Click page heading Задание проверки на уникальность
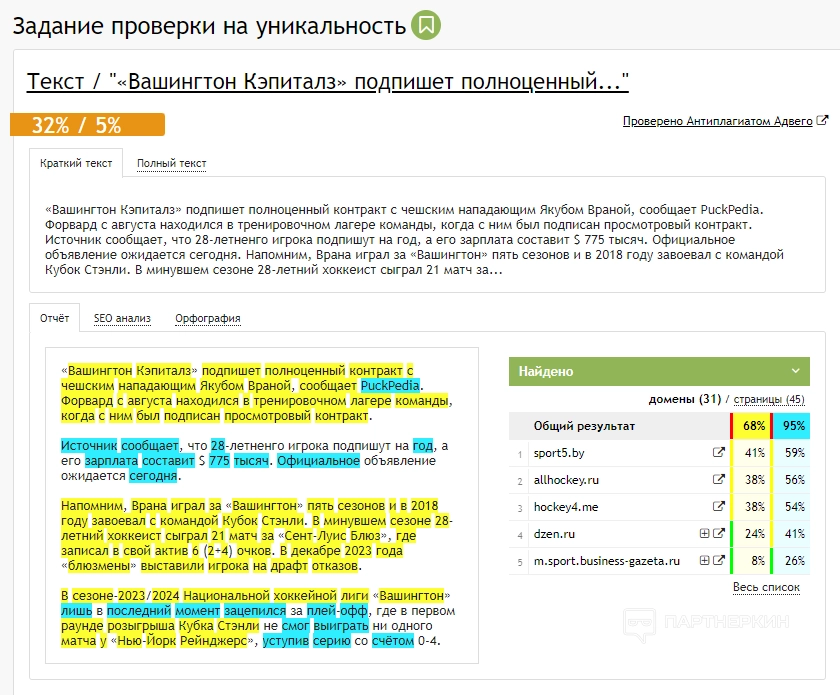The width and height of the screenshot is (840, 695). [x=209, y=26]
